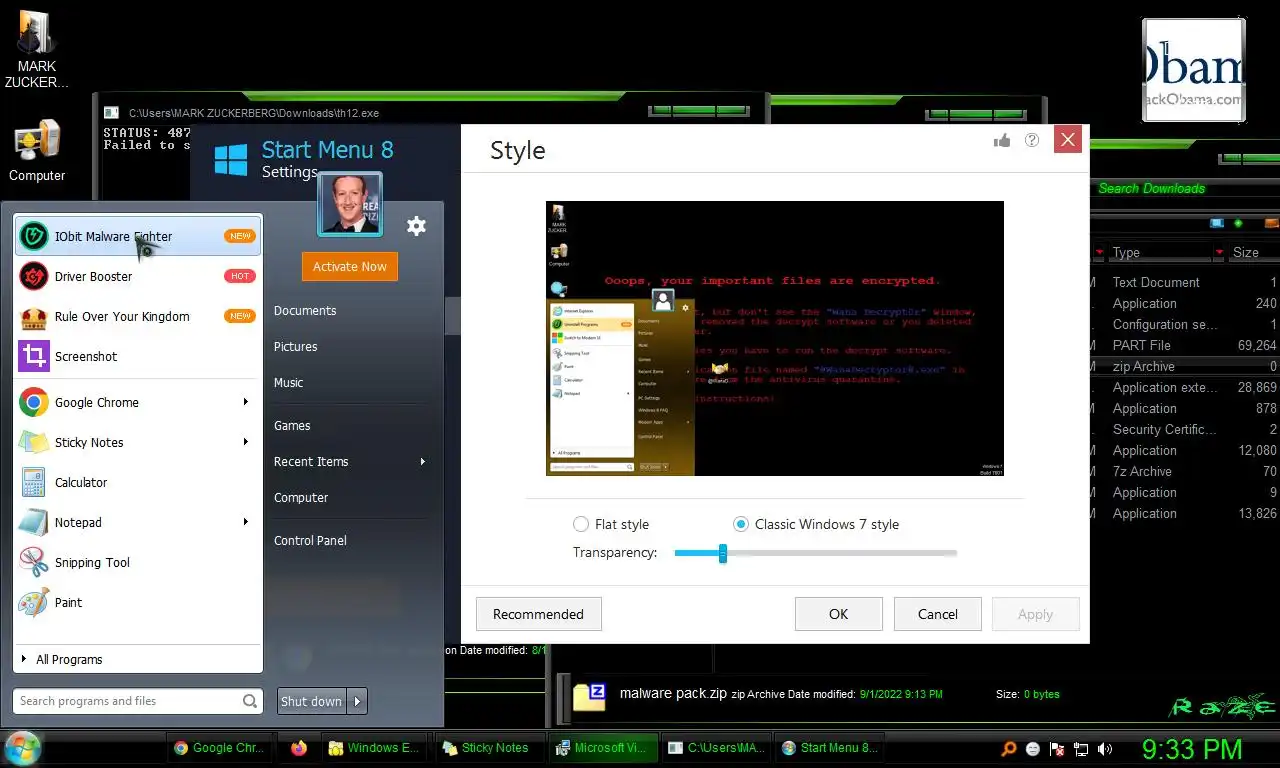
Task: Switch to Windows Explorer taskbar button
Action: coord(372,747)
